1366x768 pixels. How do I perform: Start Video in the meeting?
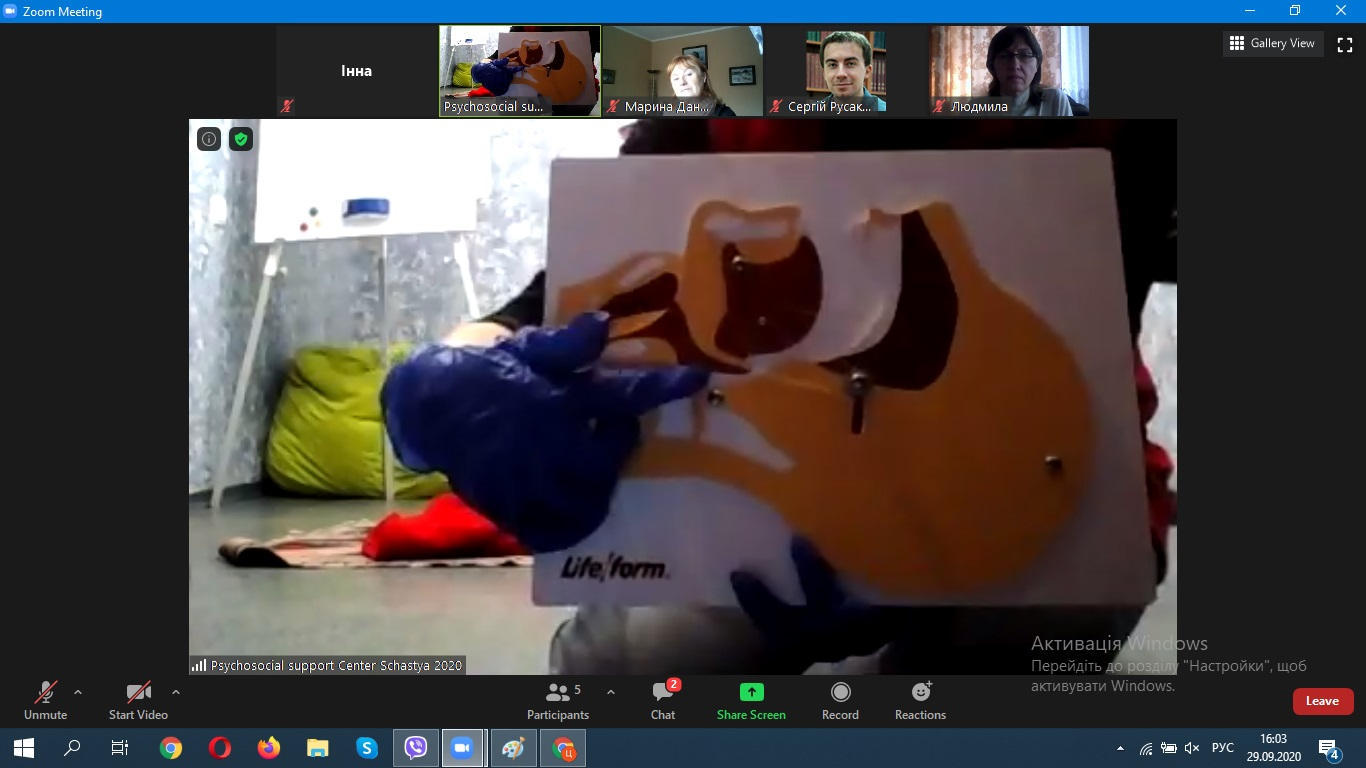pos(138,700)
